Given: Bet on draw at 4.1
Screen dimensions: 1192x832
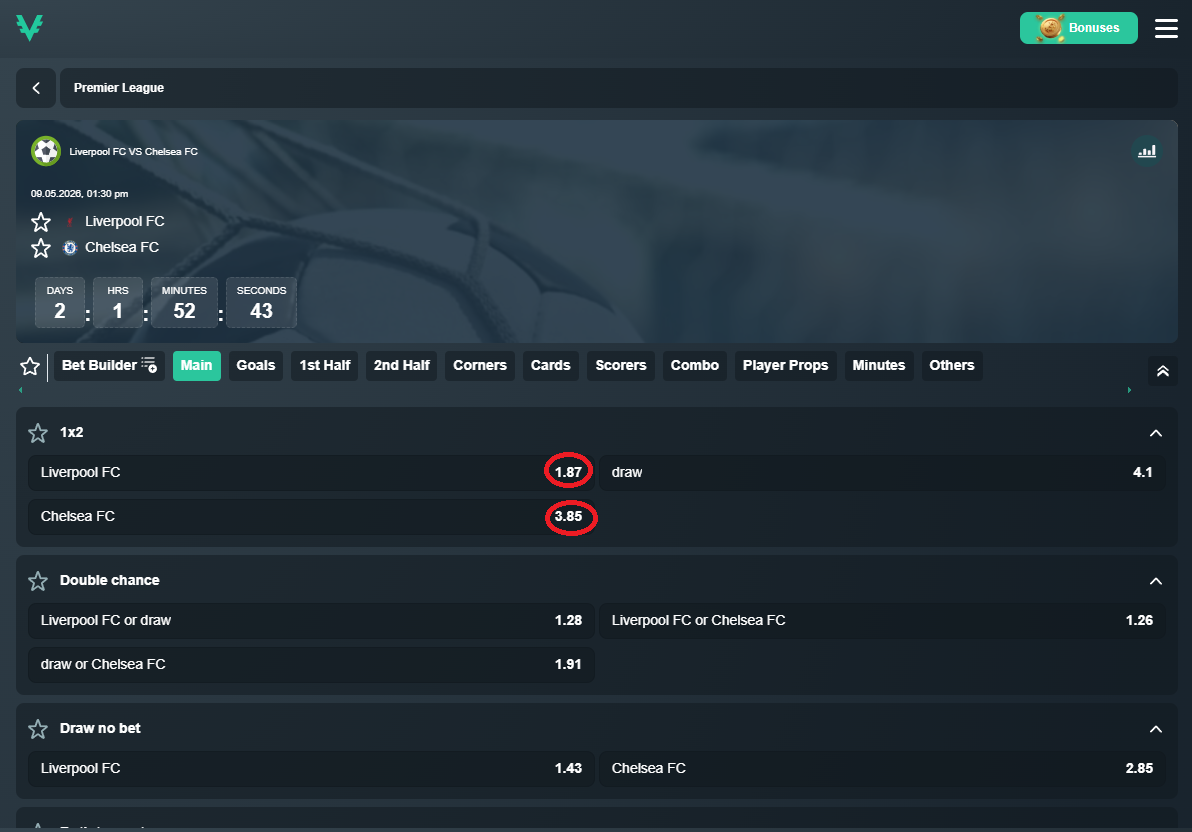Looking at the screenshot, I should (882, 472).
